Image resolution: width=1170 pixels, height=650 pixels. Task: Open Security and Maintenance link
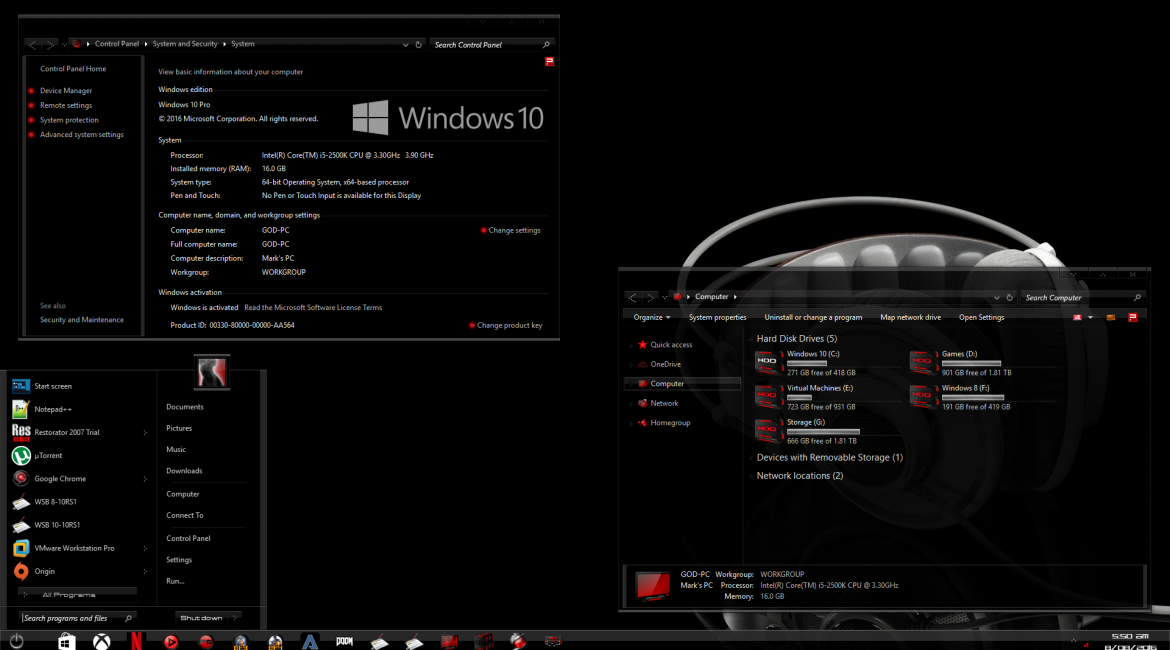click(81, 319)
